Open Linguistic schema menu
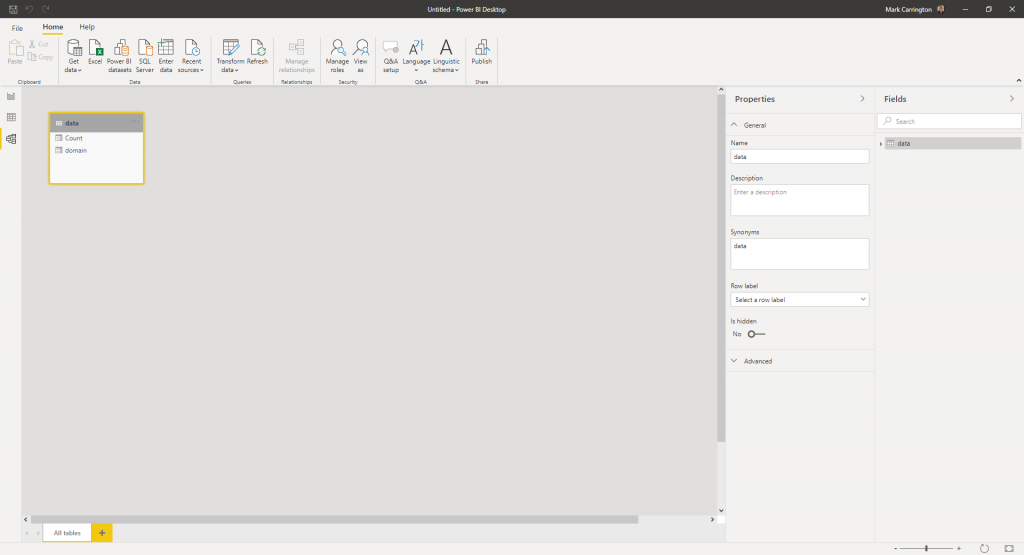The width and height of the screenshot is (1024, 555). coord(446,56)
